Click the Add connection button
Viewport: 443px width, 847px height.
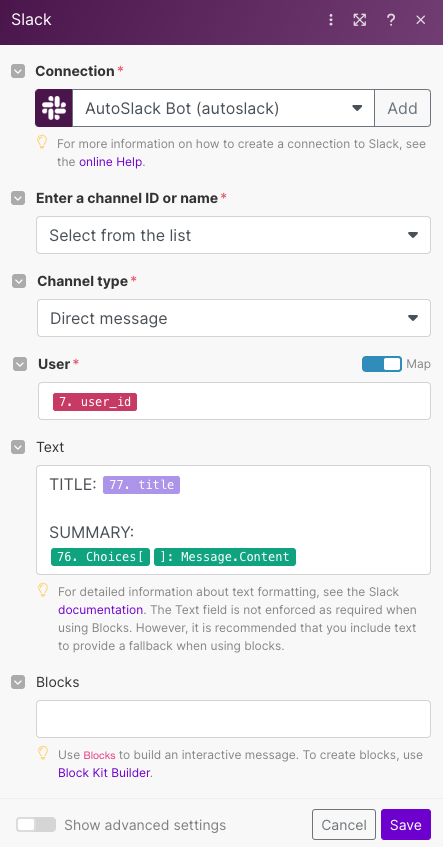(x=402, y=108)
